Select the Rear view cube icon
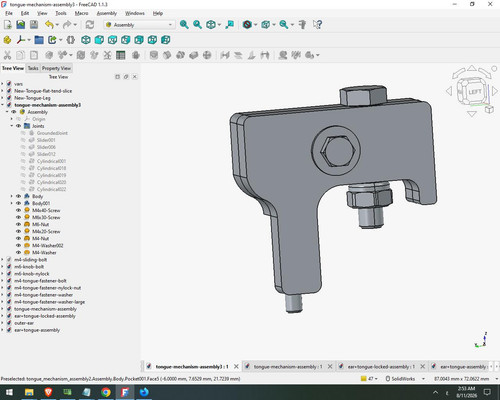This screenshot has width=500, height=400. (x=139, y=40)
